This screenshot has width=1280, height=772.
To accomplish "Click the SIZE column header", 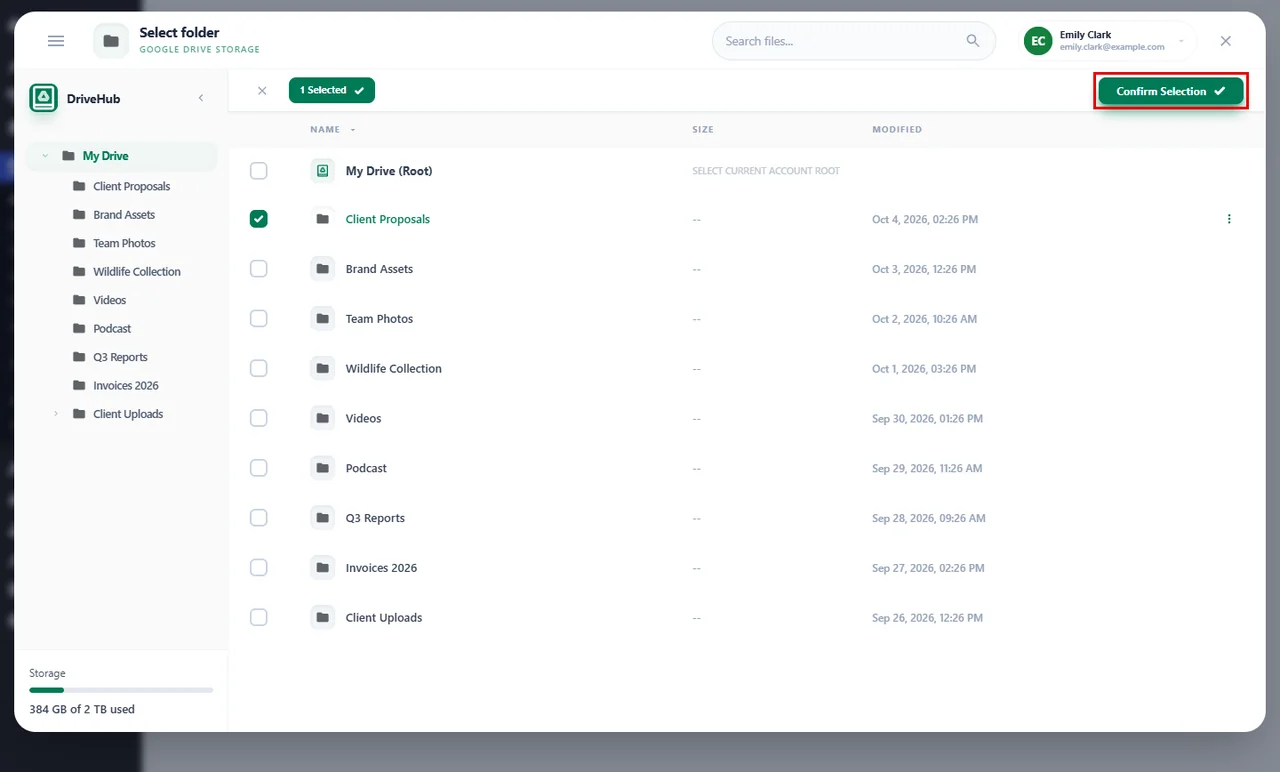I will click(703, 130).
